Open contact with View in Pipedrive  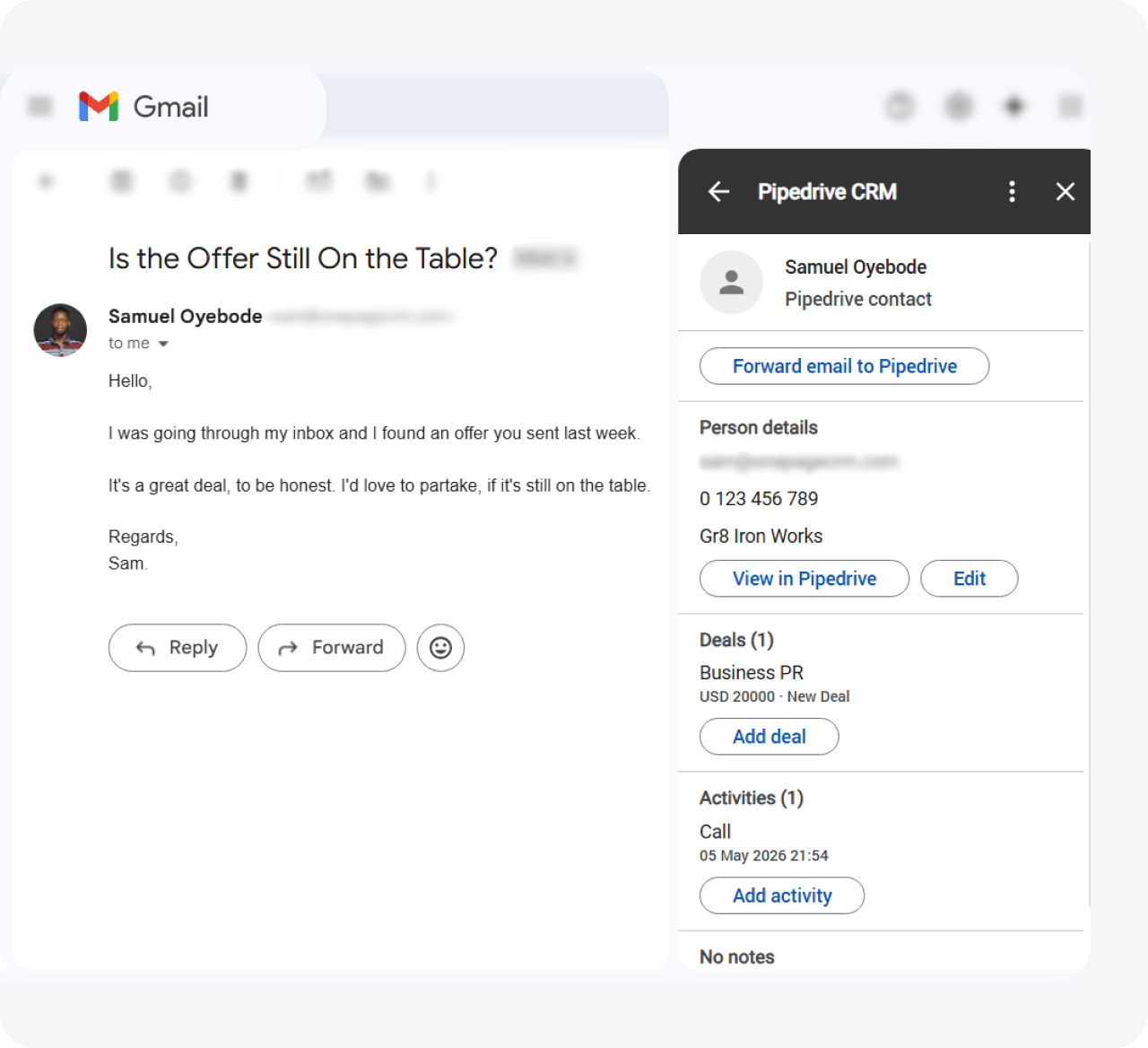tap(804, 579)
